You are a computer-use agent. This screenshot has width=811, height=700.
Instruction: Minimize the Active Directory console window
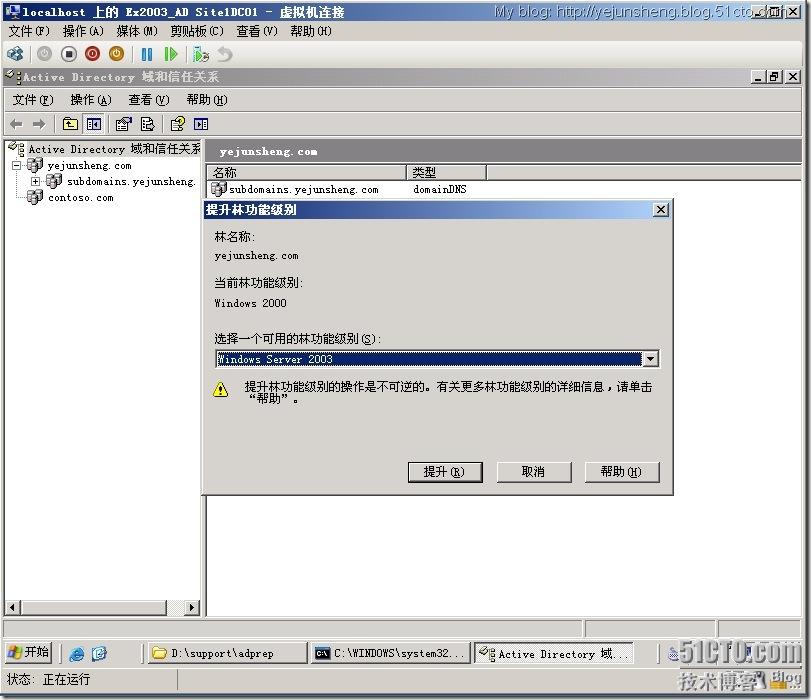[x=758, y=77]
